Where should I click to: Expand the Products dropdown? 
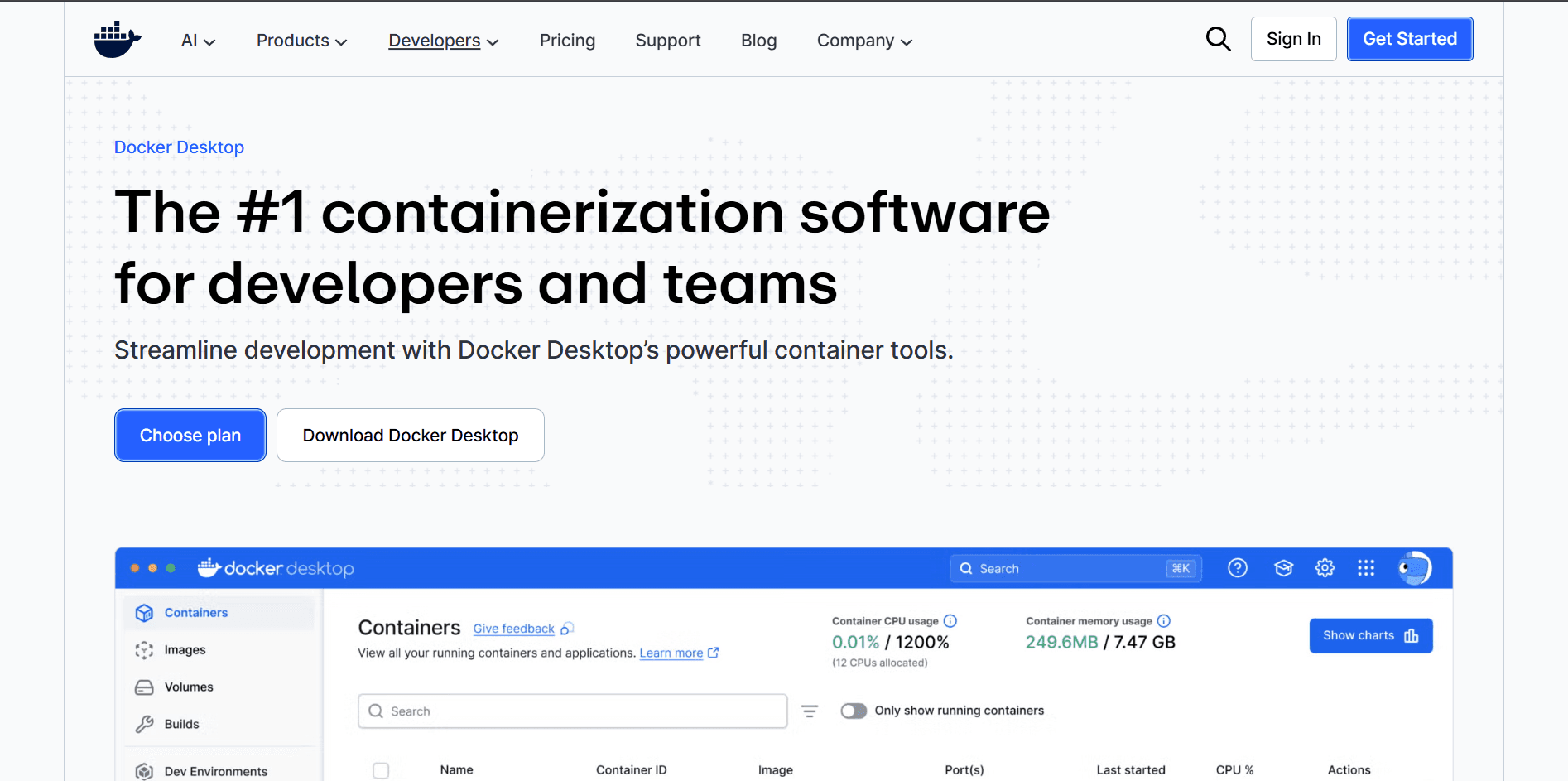(x=300, y=40)
